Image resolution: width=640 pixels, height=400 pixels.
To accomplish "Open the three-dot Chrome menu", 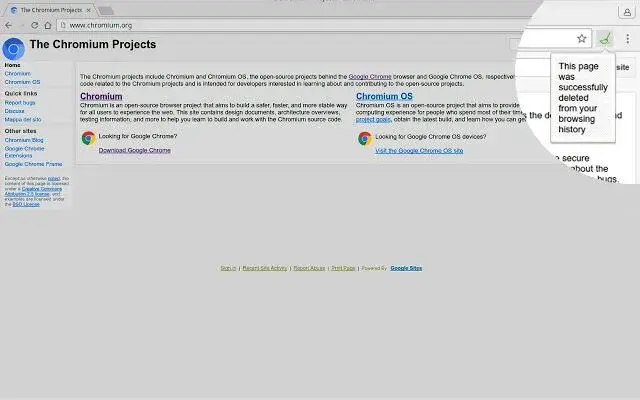I will [x=627, y=39].
